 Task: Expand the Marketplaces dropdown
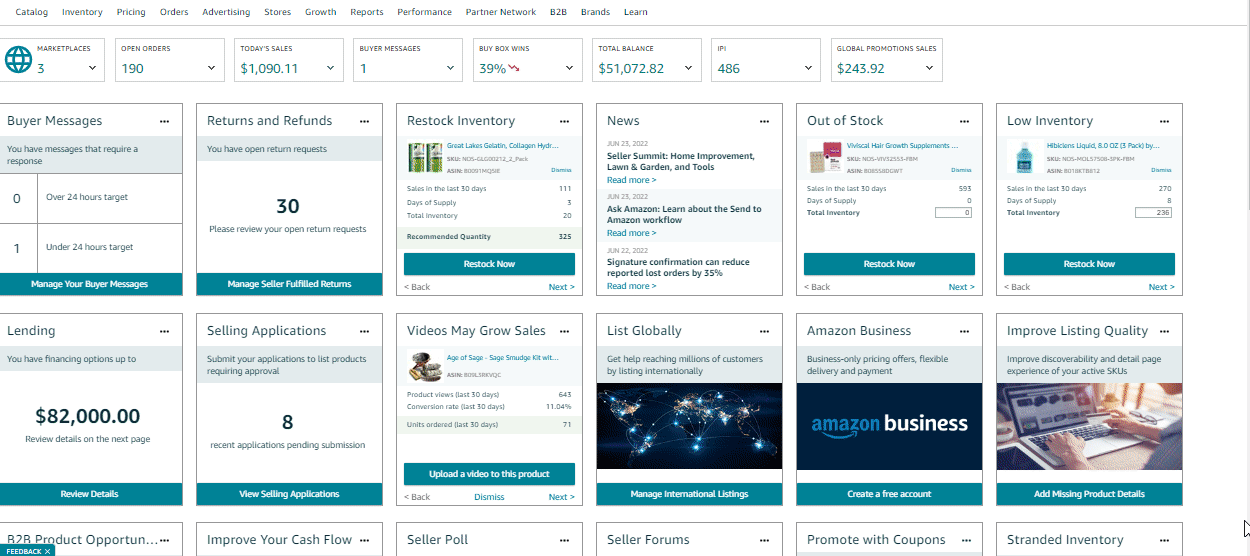click(92, 68)
